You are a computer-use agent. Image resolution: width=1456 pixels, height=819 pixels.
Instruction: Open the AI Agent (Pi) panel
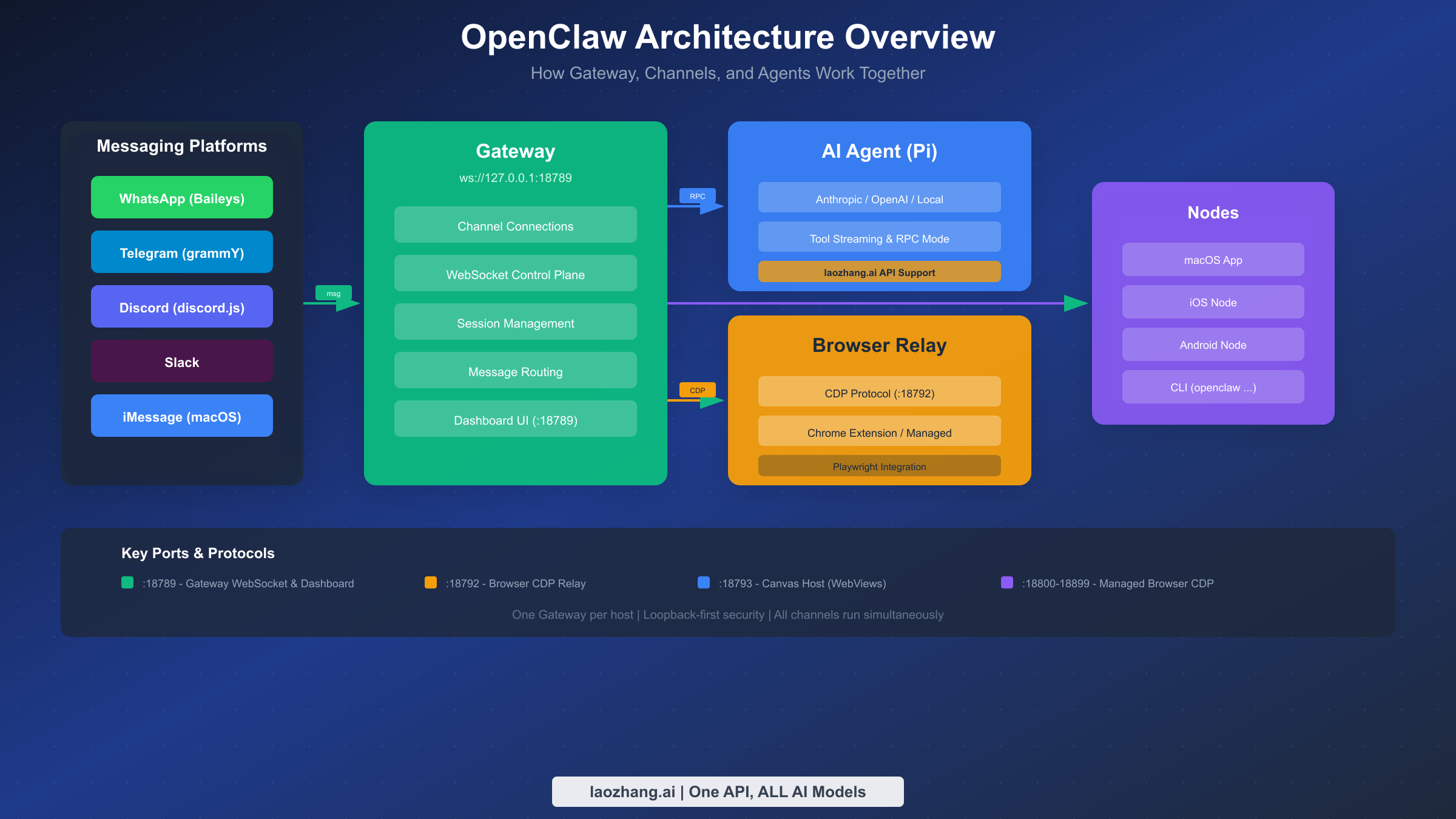879,151
